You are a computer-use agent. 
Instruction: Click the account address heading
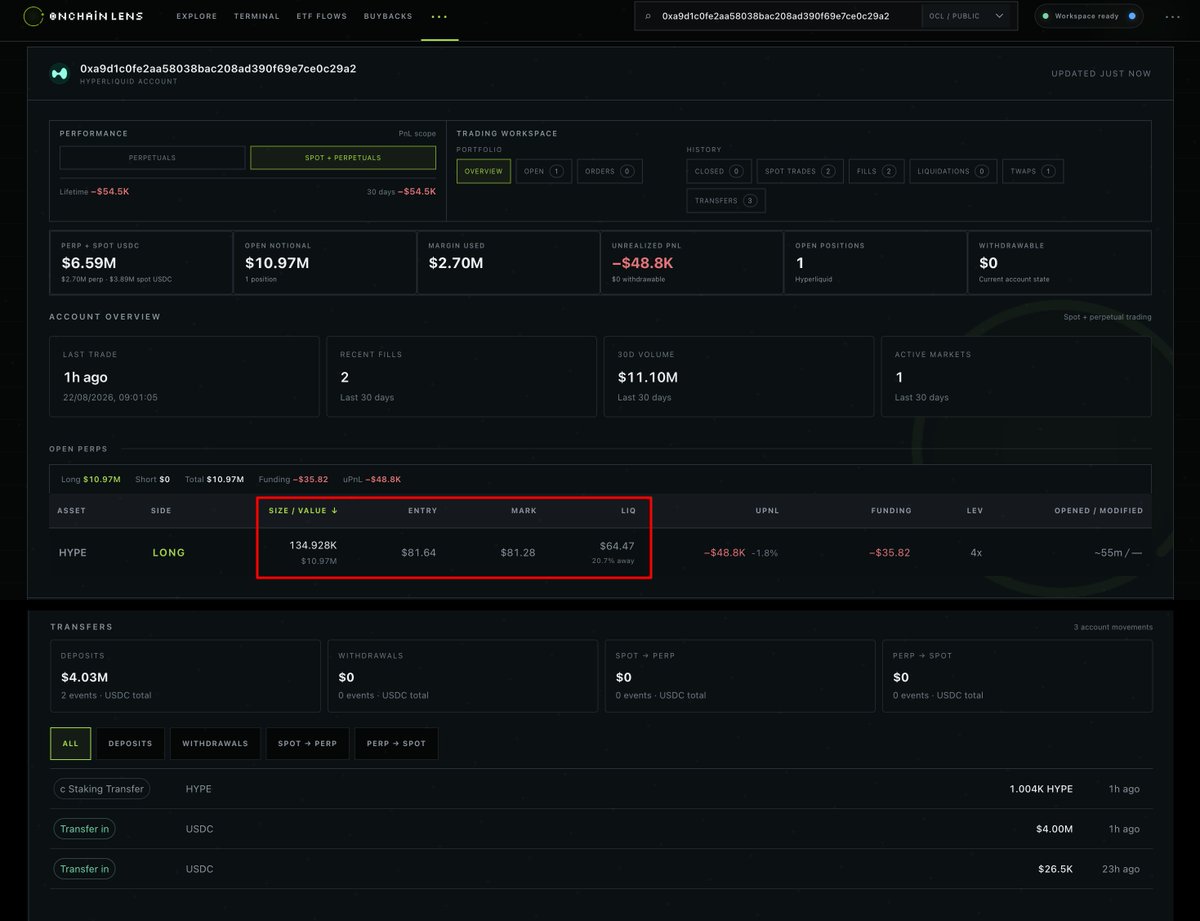[218, 69]
